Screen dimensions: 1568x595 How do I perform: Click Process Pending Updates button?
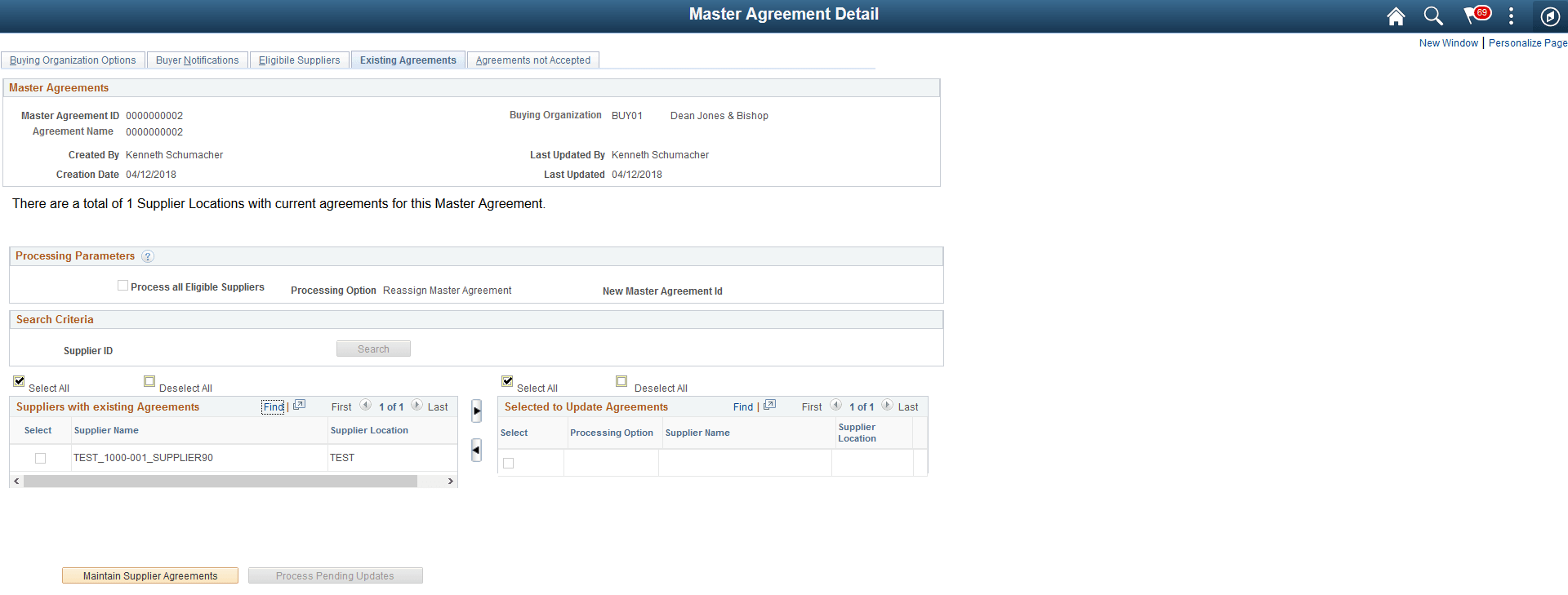(336, 576)
